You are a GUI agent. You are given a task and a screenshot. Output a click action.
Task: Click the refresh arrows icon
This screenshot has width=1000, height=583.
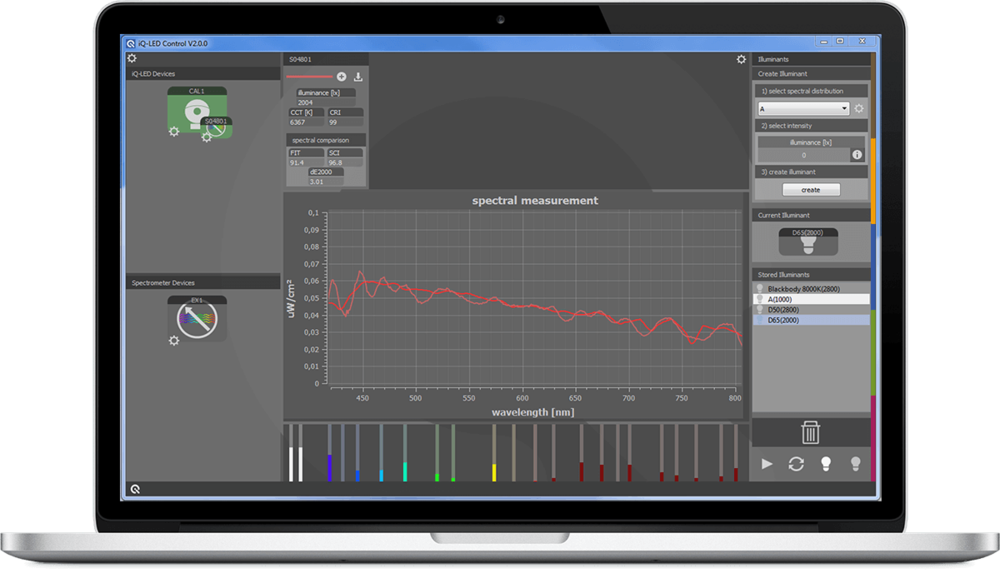point(796,463)
